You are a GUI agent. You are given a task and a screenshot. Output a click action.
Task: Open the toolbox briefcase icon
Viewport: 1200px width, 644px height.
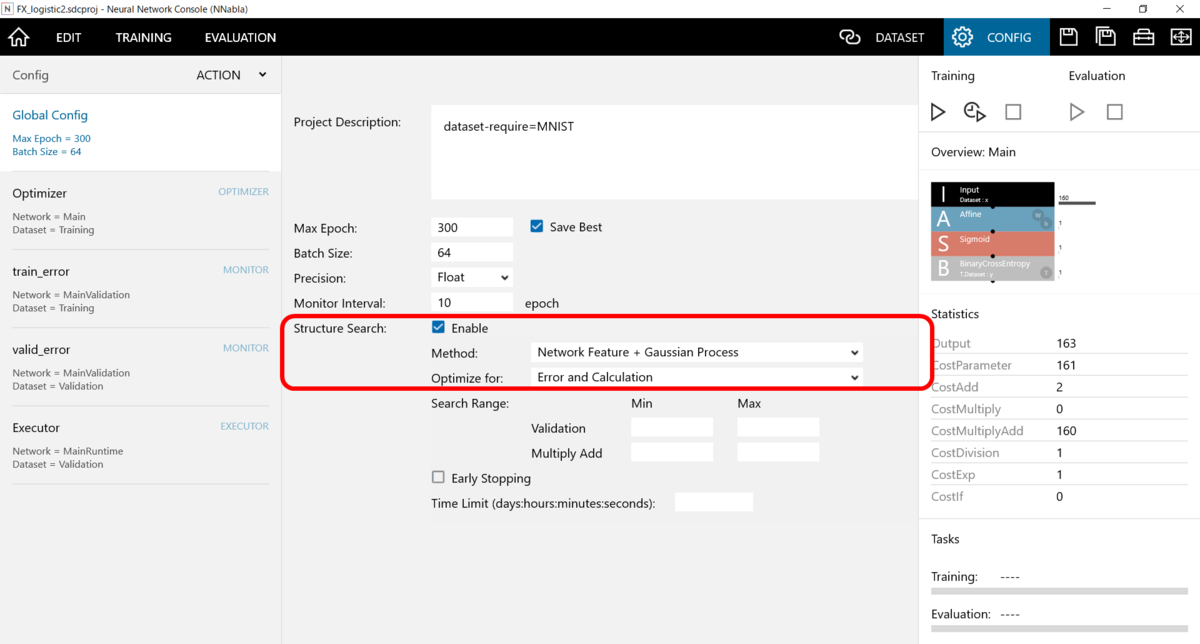click(x=1143, y=37)
